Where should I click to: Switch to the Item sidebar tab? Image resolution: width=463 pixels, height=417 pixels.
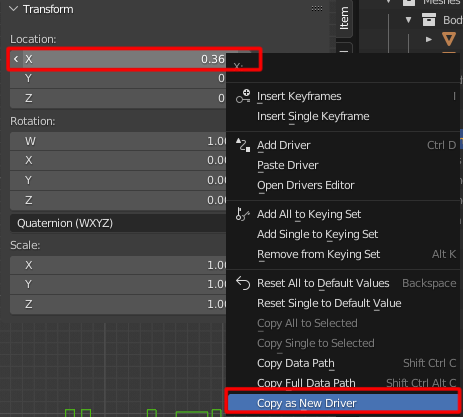point(344,18)
